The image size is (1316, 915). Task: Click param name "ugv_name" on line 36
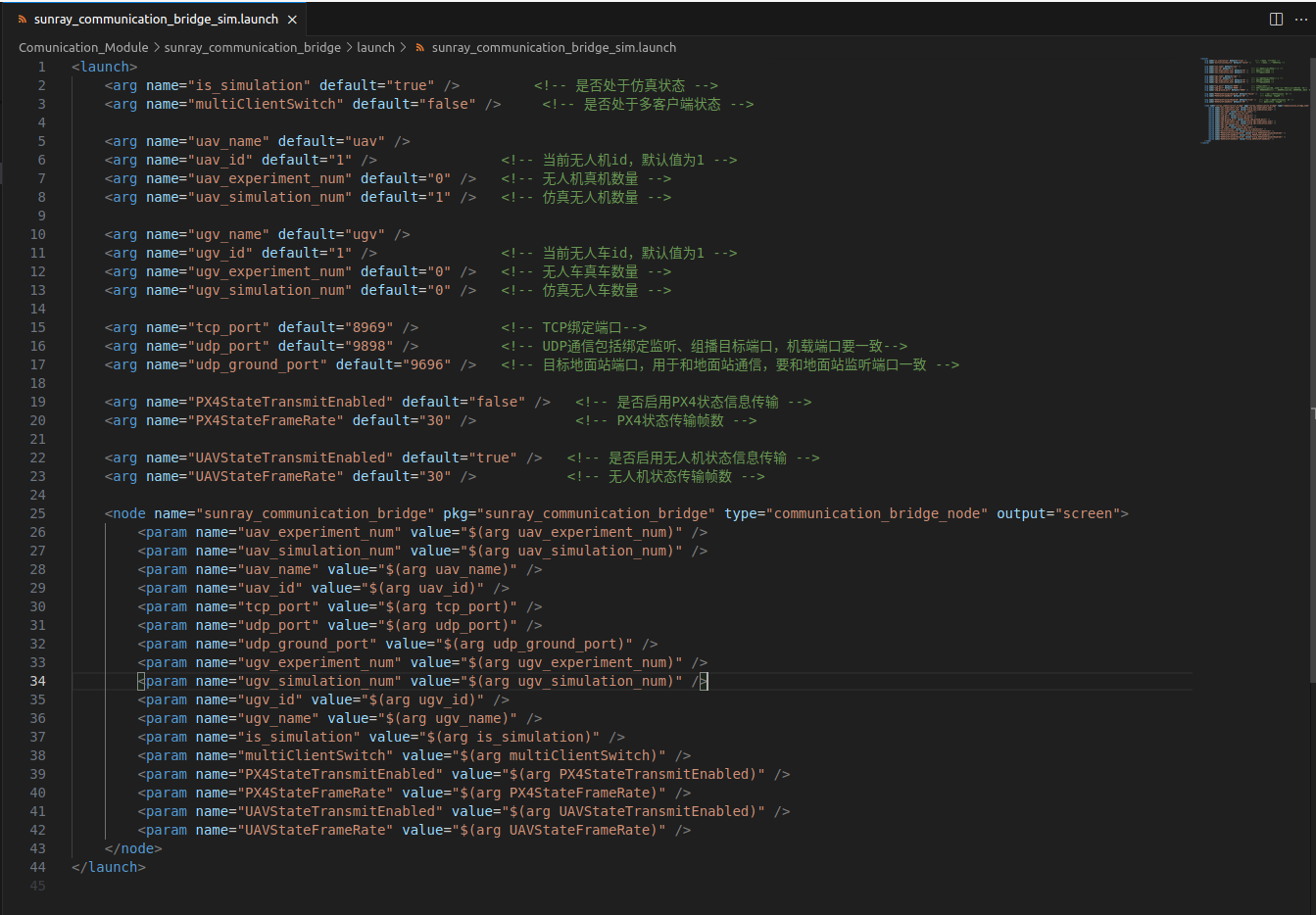pos(278,718)
